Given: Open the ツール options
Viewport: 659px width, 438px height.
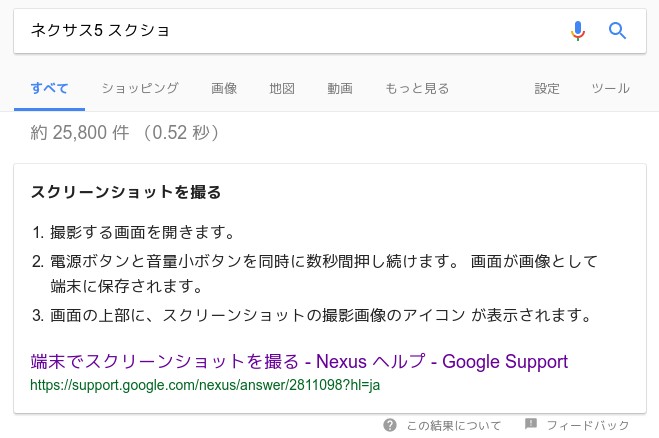Looking at the screenshot, I should (611, 88).
